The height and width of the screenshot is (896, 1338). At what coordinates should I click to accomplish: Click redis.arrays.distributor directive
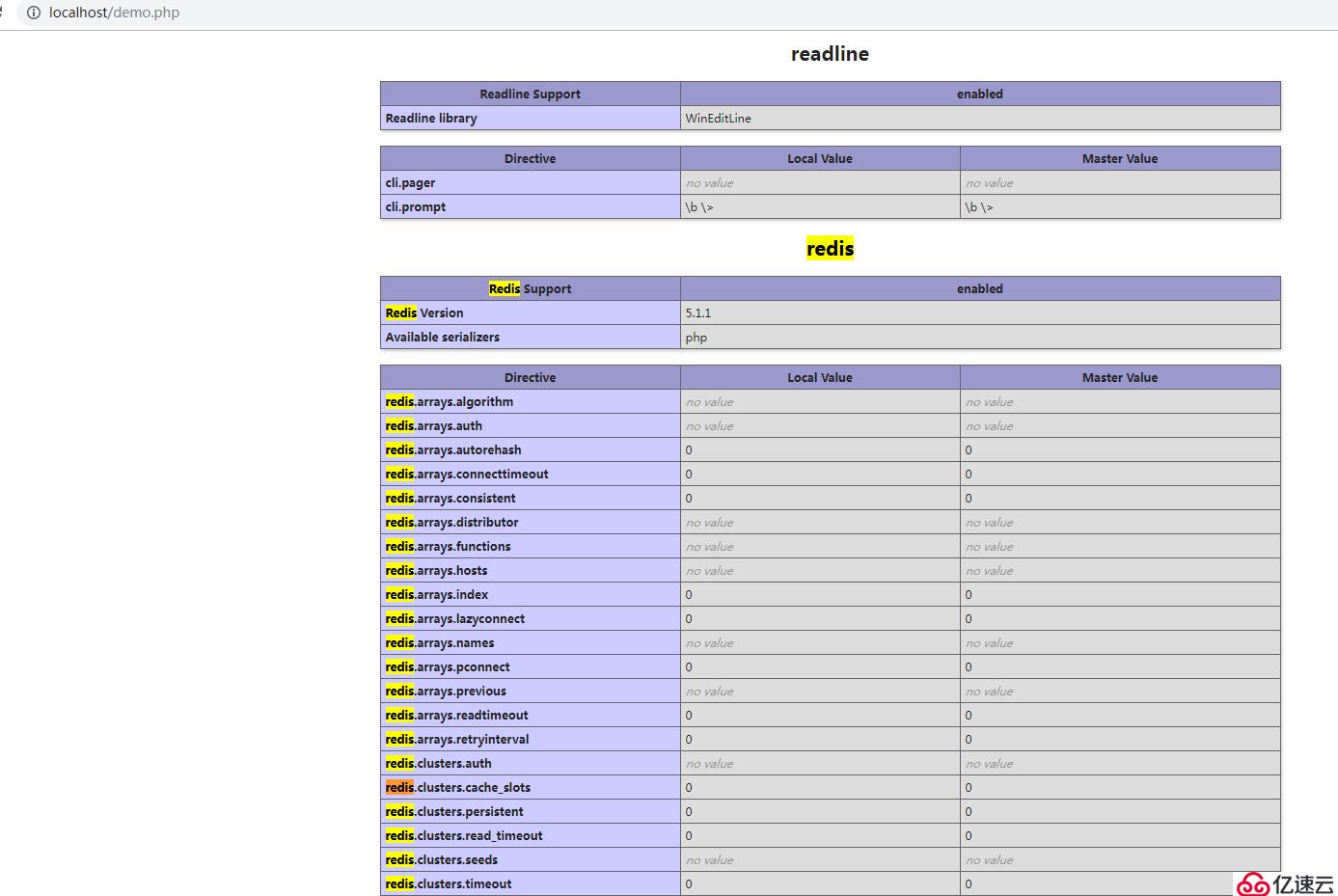click(452, 522)
